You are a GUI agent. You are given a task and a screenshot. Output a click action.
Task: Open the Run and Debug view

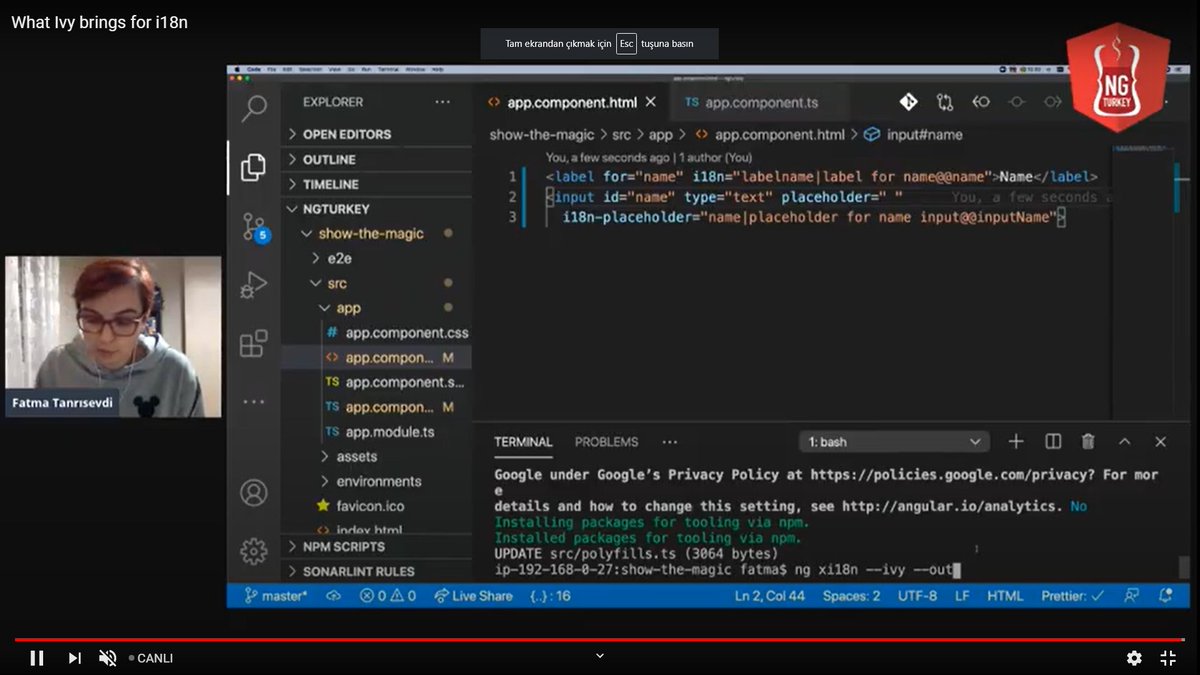[254, 286]
